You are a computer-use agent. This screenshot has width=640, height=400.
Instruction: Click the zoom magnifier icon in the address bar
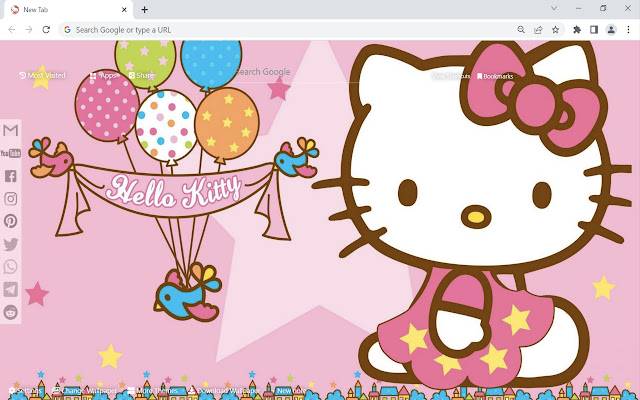pos(521,30)
